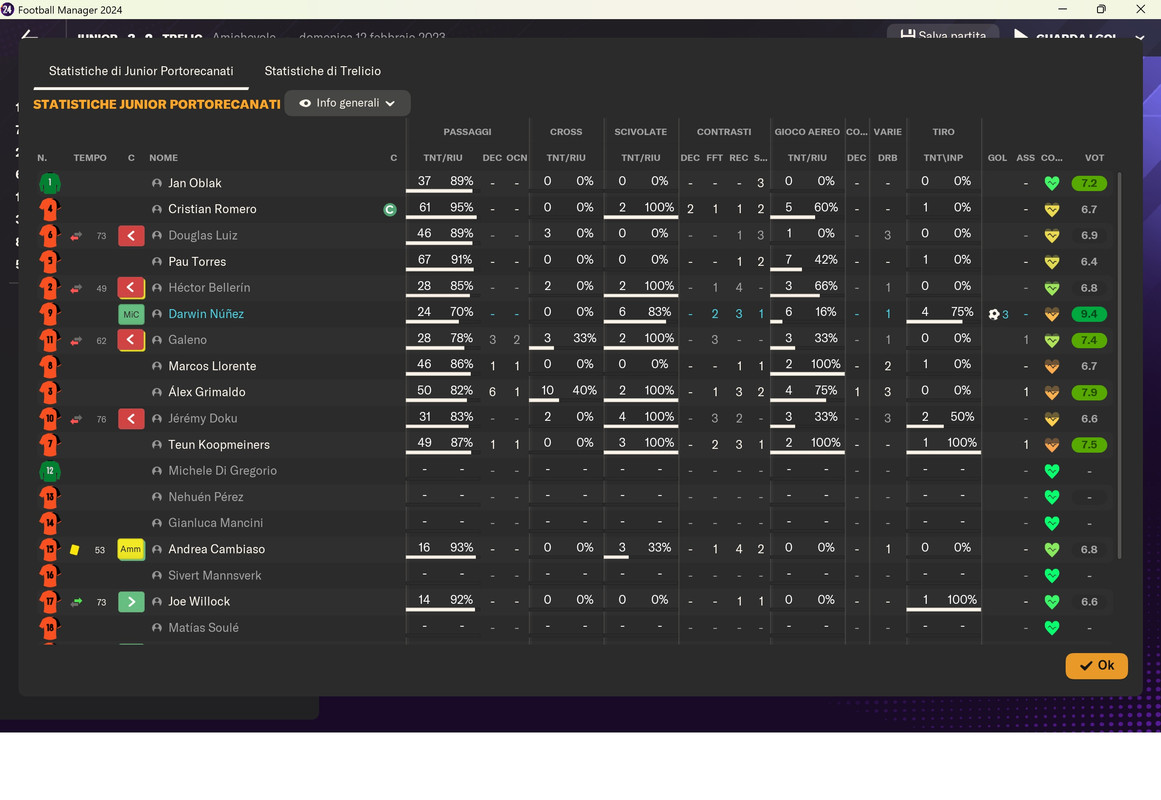Switch to Statistiche di Trelicio tab
Viewport: 1161px width, 800px height.
(x=322, y=71)
